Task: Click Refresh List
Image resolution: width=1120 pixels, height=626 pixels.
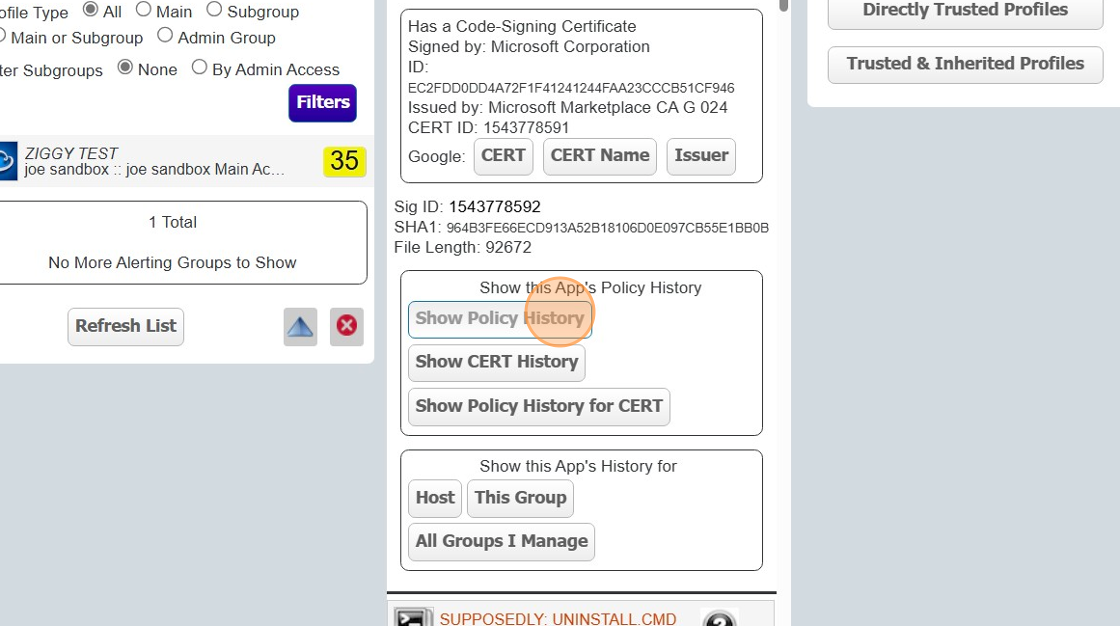Action: (x=125, y=326)
